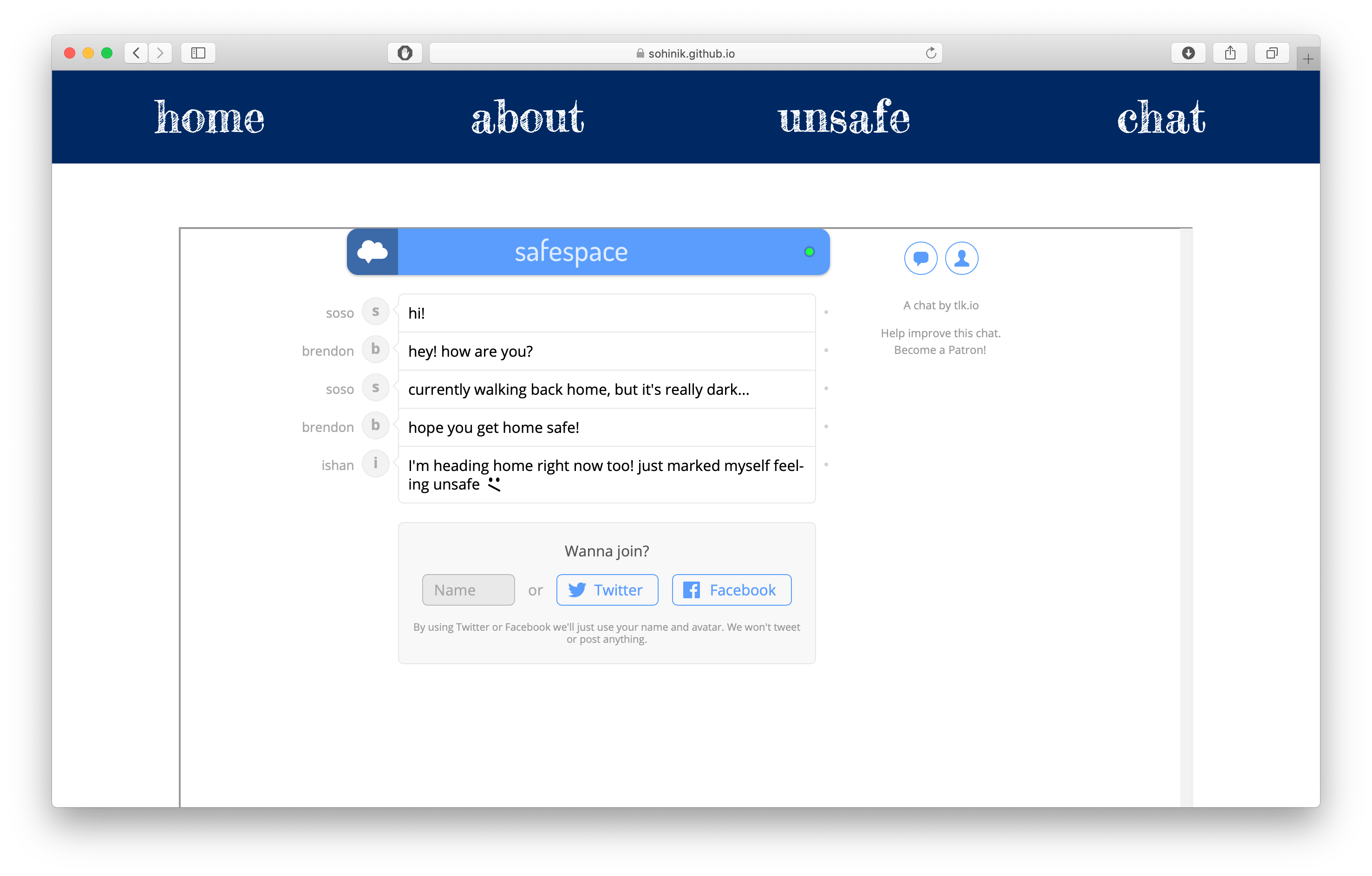Show the participants list user icon

point(961,258)
